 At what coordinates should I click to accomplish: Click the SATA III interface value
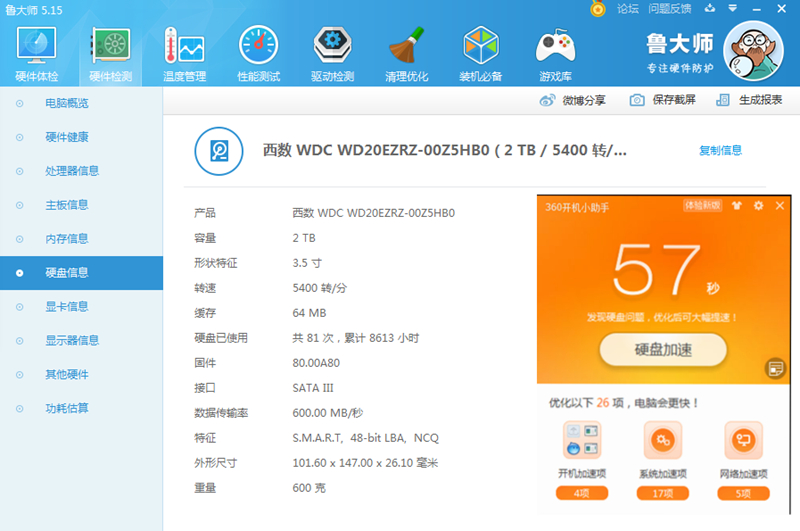tap(313, 388)
